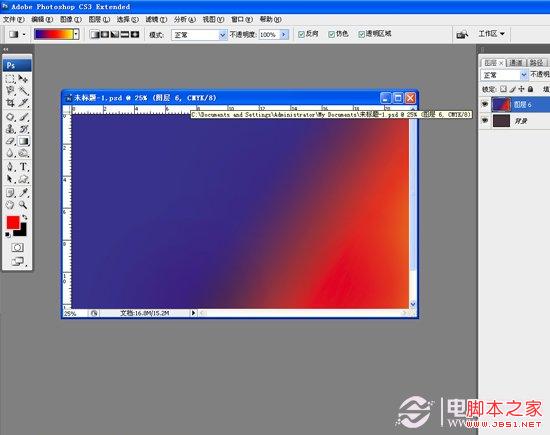
Task: Select the Hand tool
Action: pyautogui.click(x=10, y=205)
